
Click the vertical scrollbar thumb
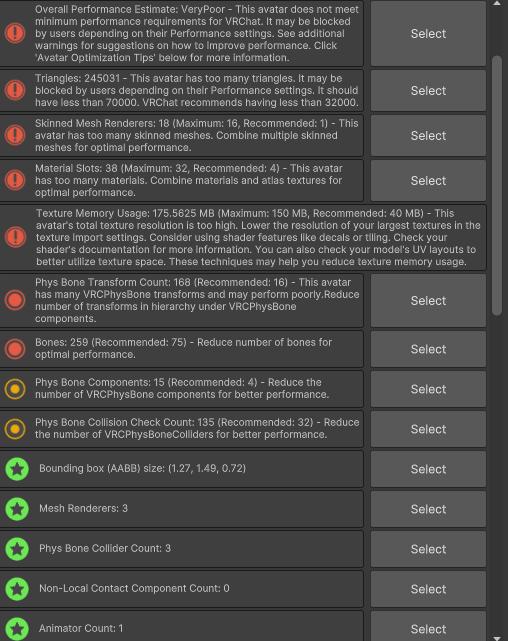[x=497, y=186]
